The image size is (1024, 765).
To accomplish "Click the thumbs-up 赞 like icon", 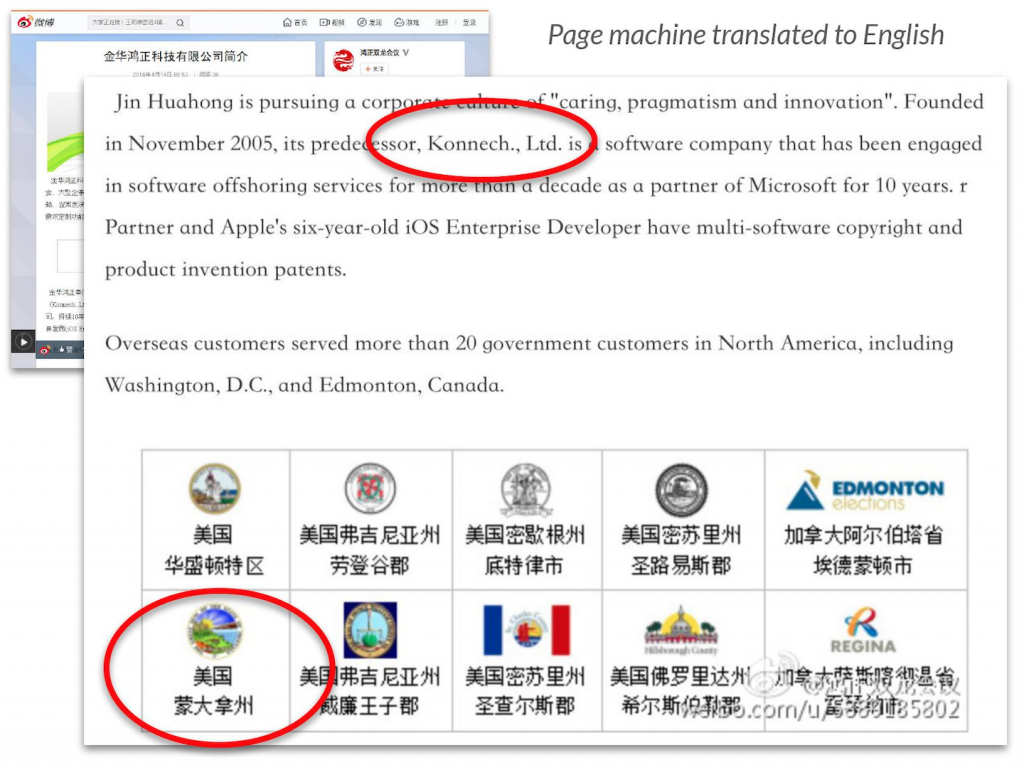I will coord(63,350).
